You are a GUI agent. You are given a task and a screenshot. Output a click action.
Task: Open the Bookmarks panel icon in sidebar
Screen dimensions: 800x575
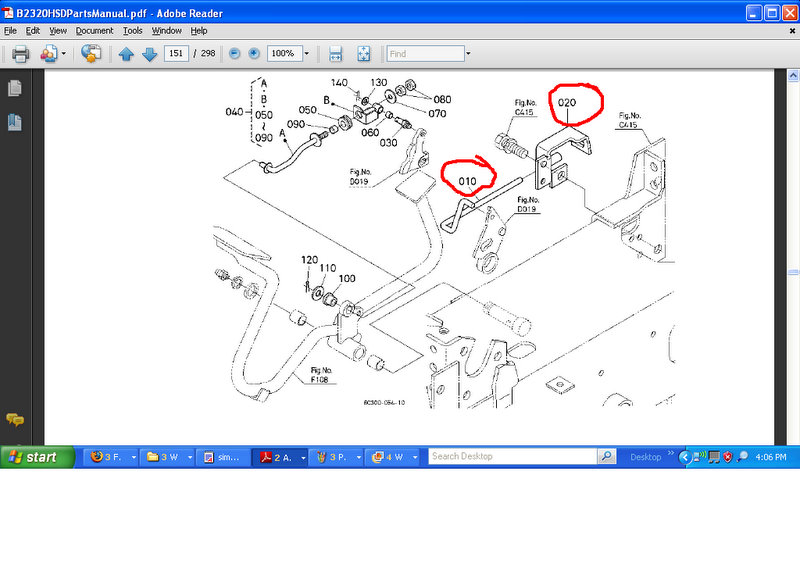coord(15,122)
